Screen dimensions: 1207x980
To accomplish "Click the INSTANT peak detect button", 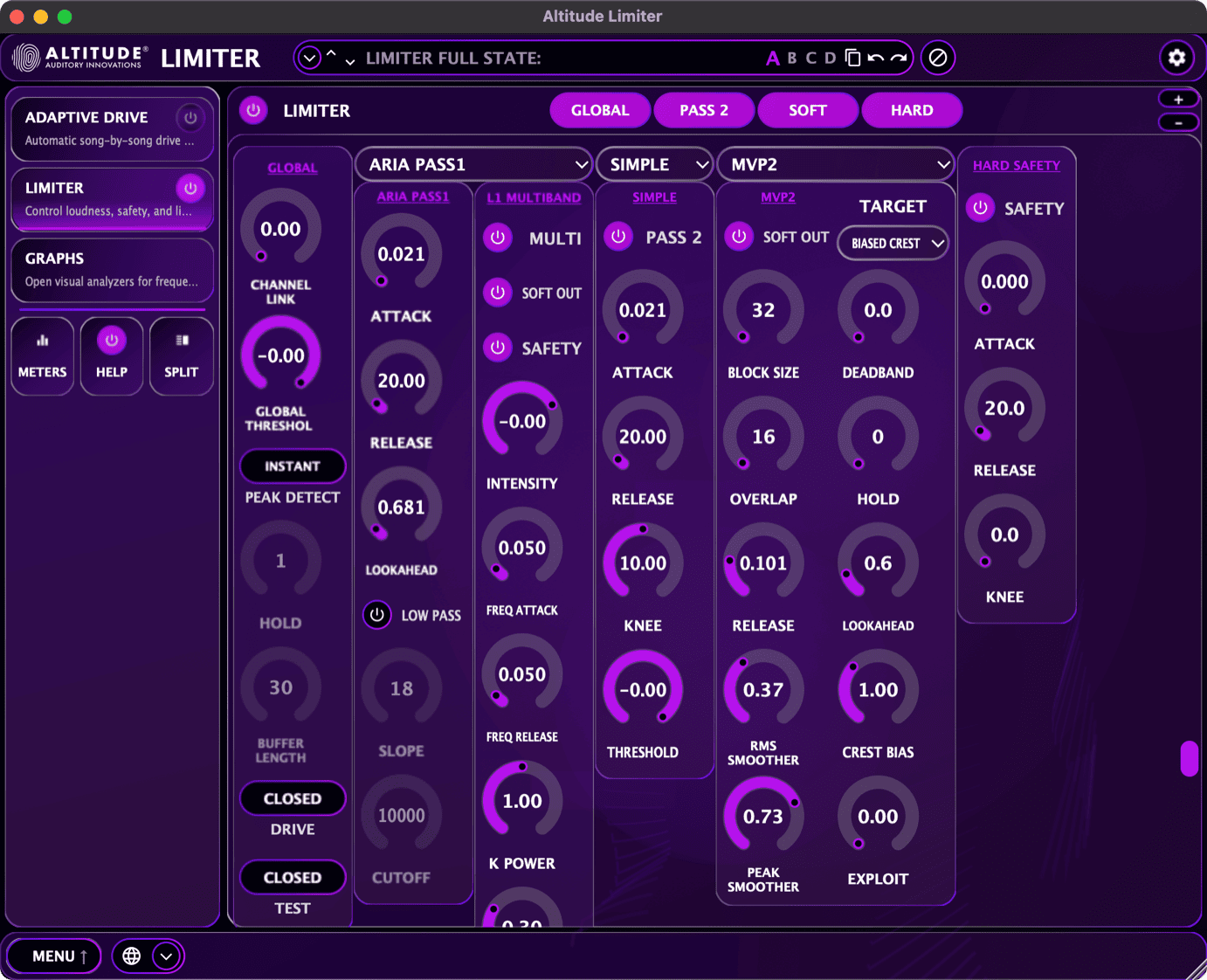I will 293,466.
